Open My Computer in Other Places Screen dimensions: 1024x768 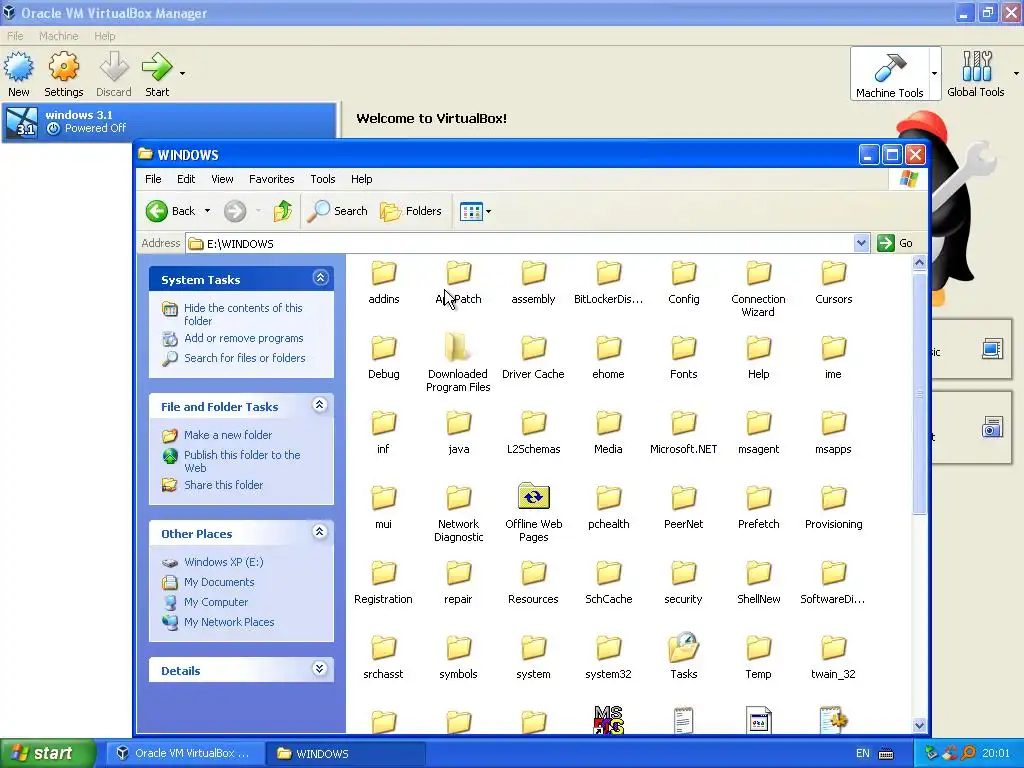point(216,602)
